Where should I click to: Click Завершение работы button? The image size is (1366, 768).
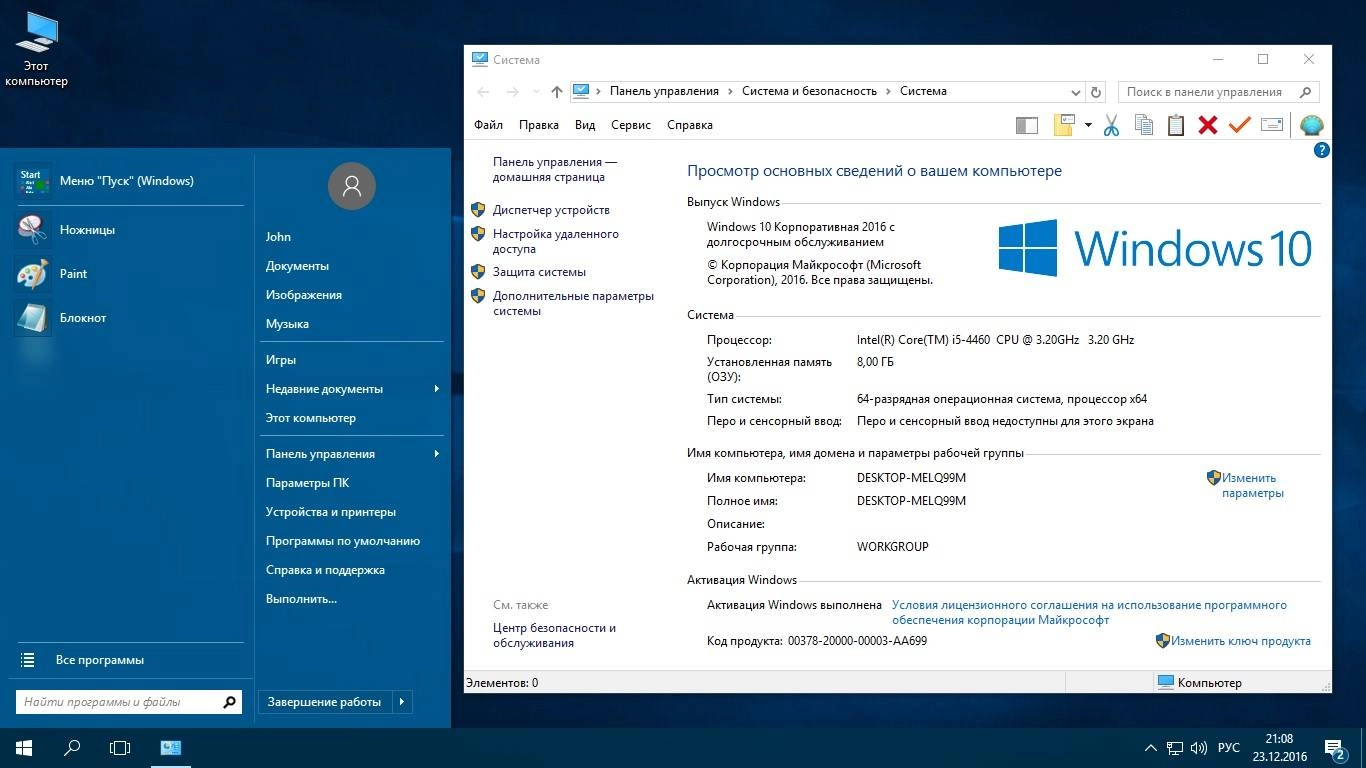coord(324,702)
